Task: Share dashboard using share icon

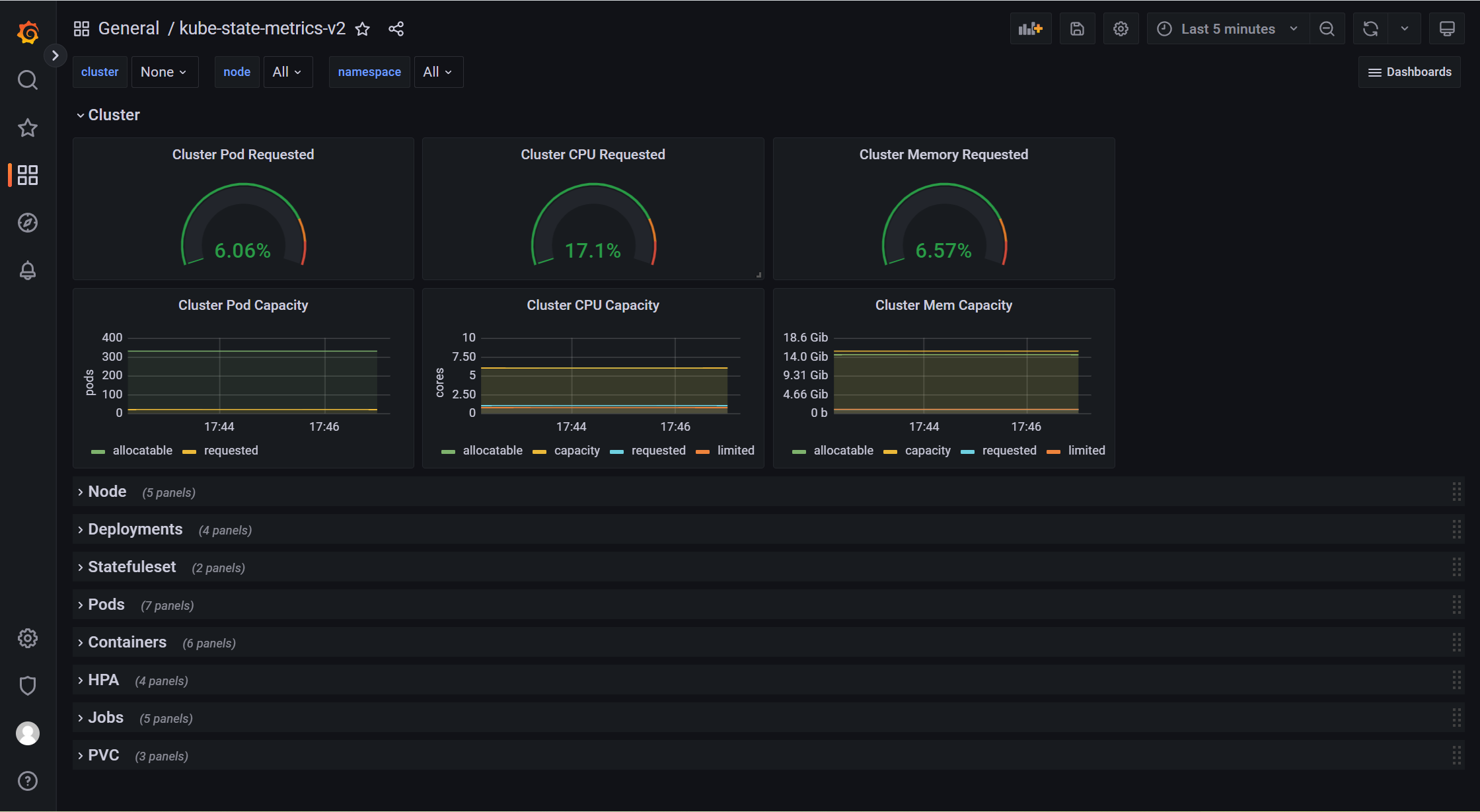Action: 396,29
